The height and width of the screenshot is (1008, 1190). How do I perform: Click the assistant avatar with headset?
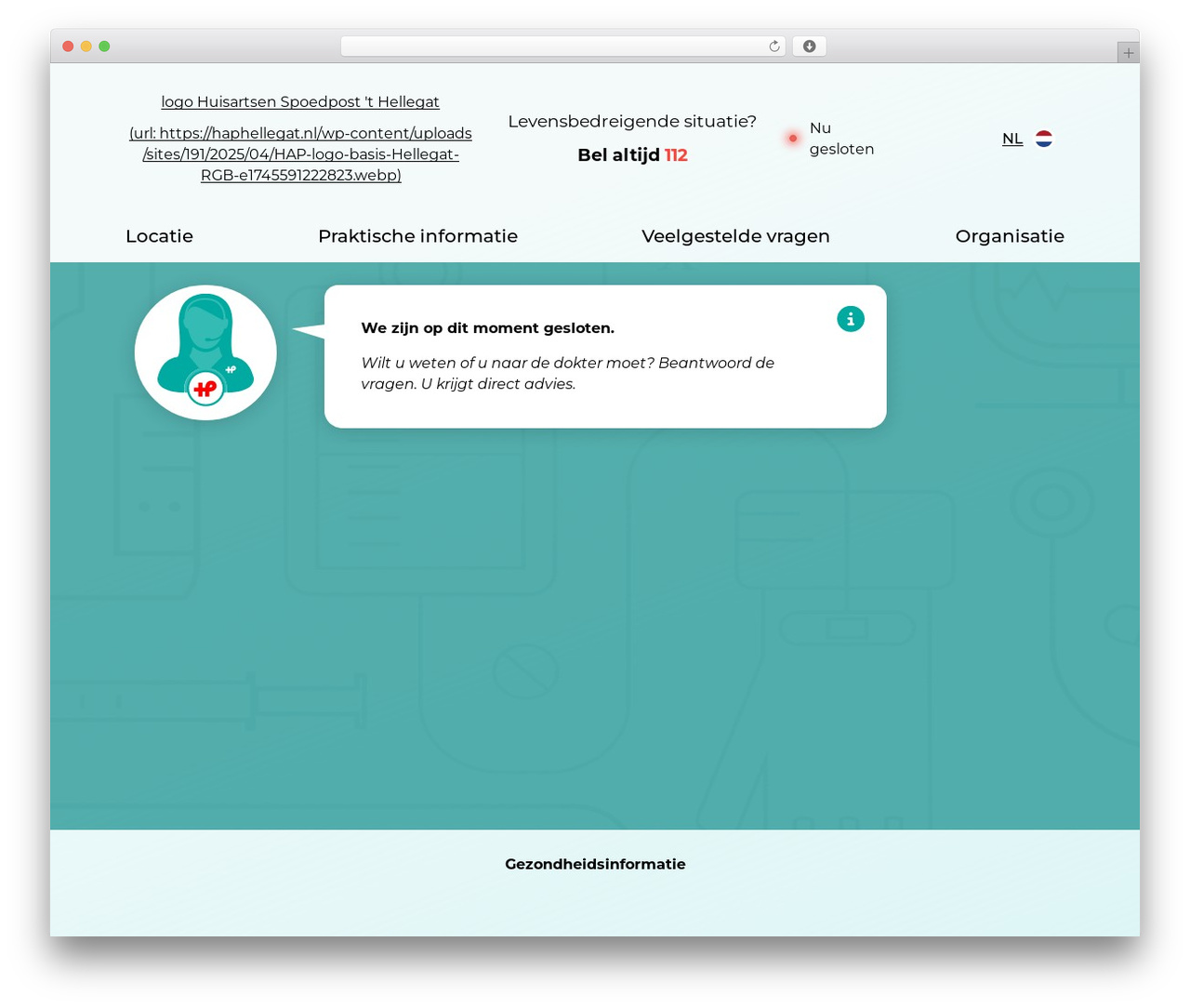(205, 352)
